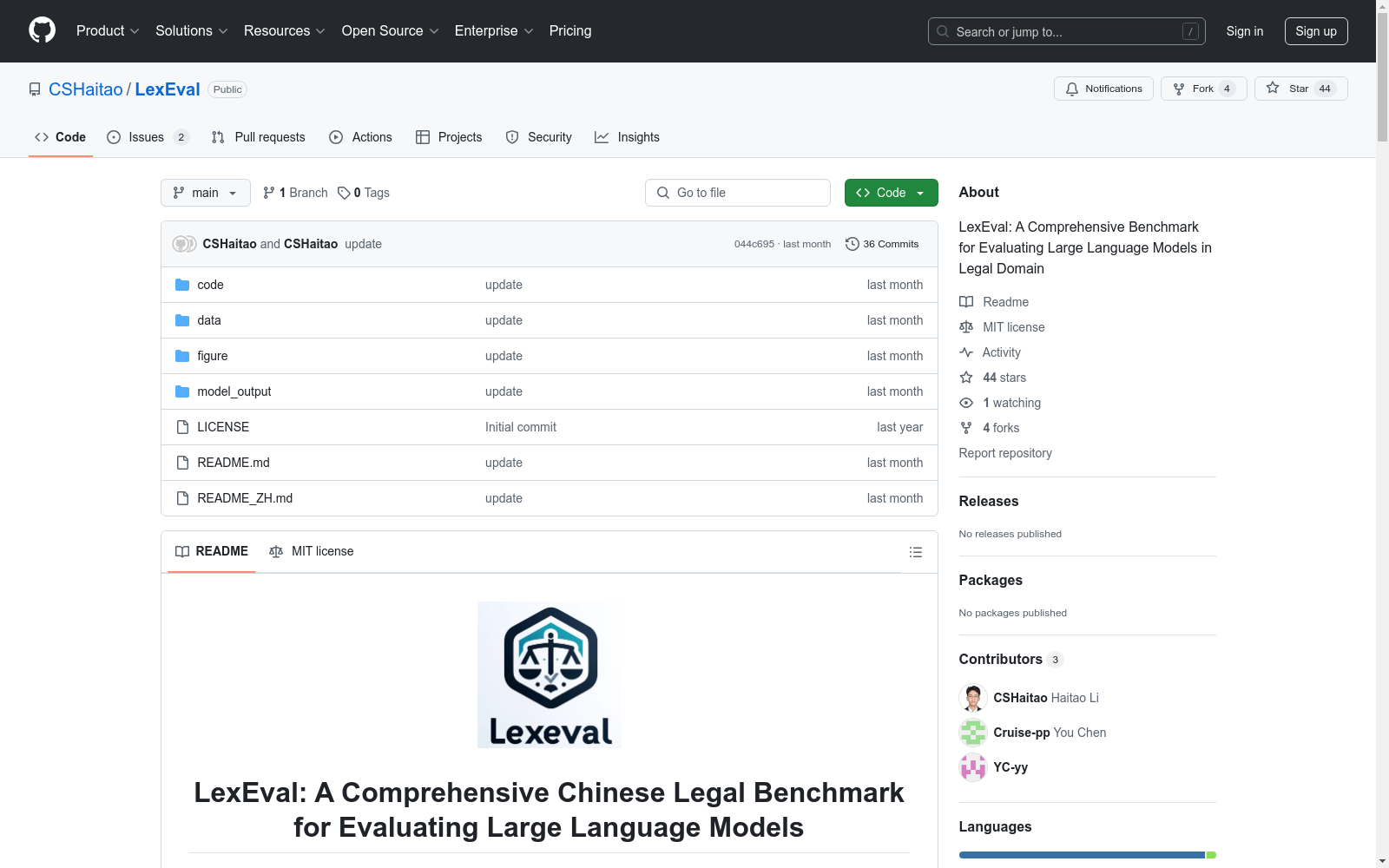Click the YC-yy contributor avatar

(973, 767)
